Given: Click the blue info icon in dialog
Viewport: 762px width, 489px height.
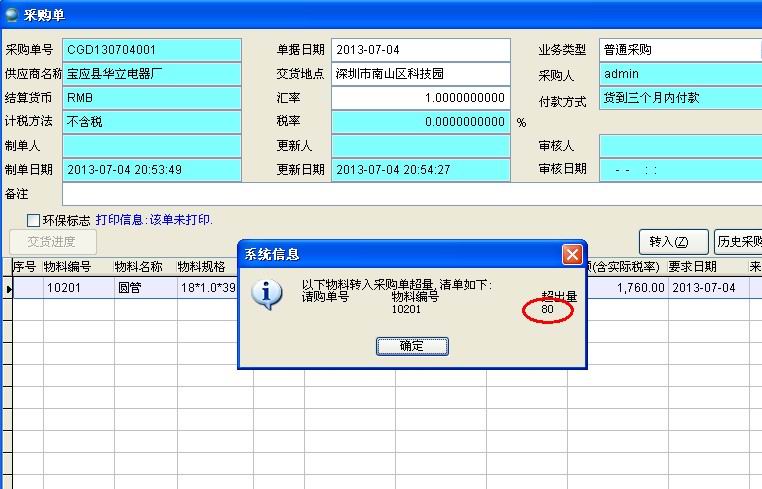Looking at the screenshot, I should tap(264, 293).
